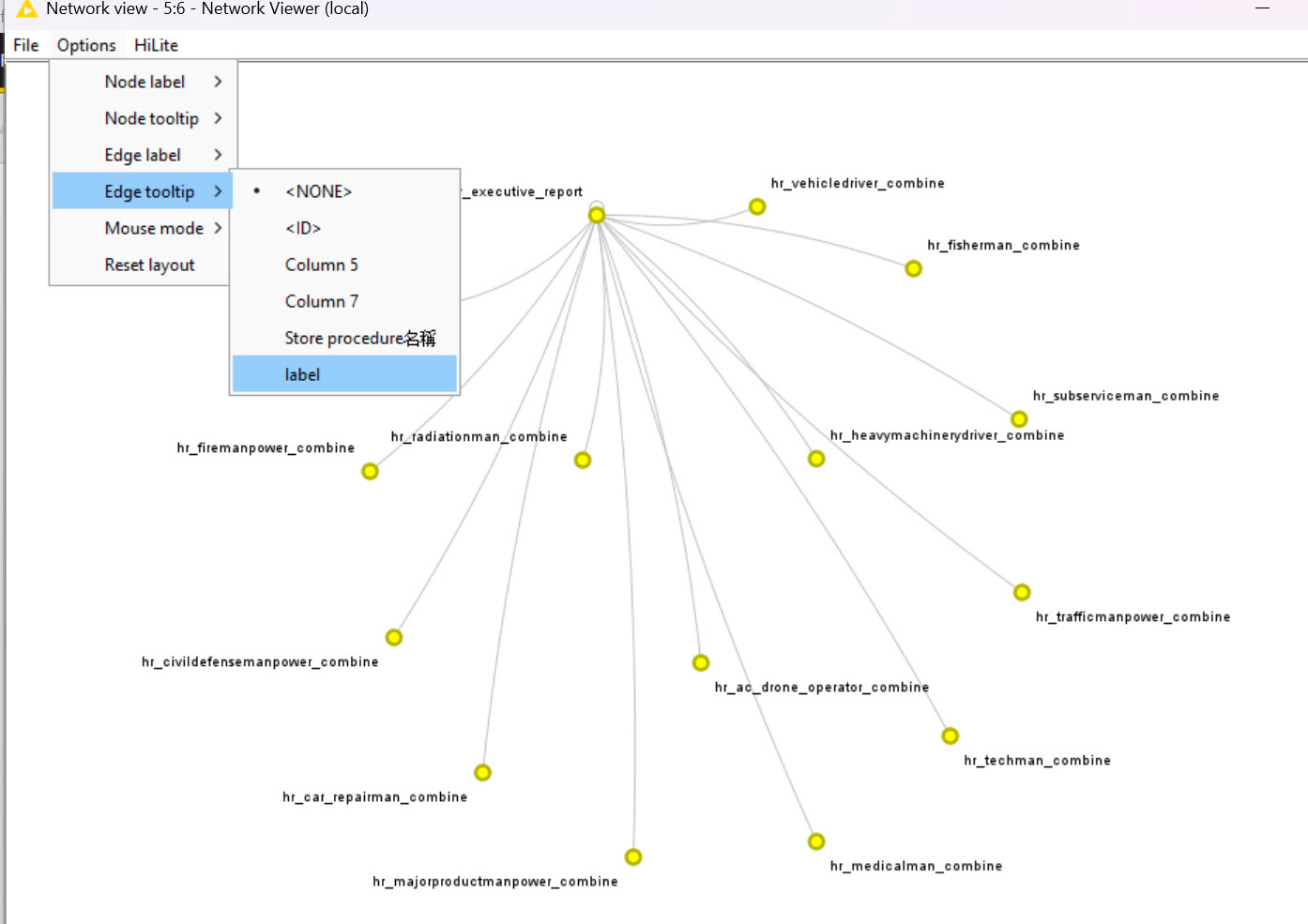The width and height of the screenshot is (1308, 924).
Task: Select the hr_ac_drone_operator_combine node
Action: pos(701,662)
